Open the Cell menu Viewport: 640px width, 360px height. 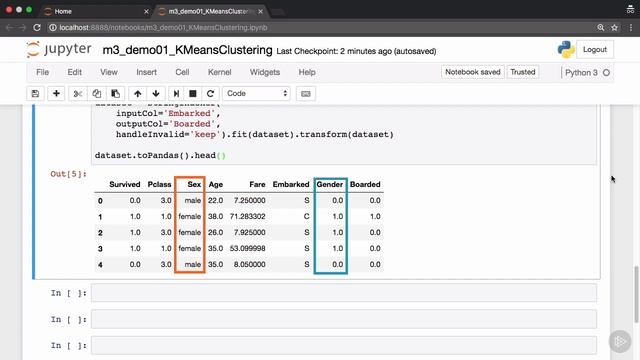(182, 72)
